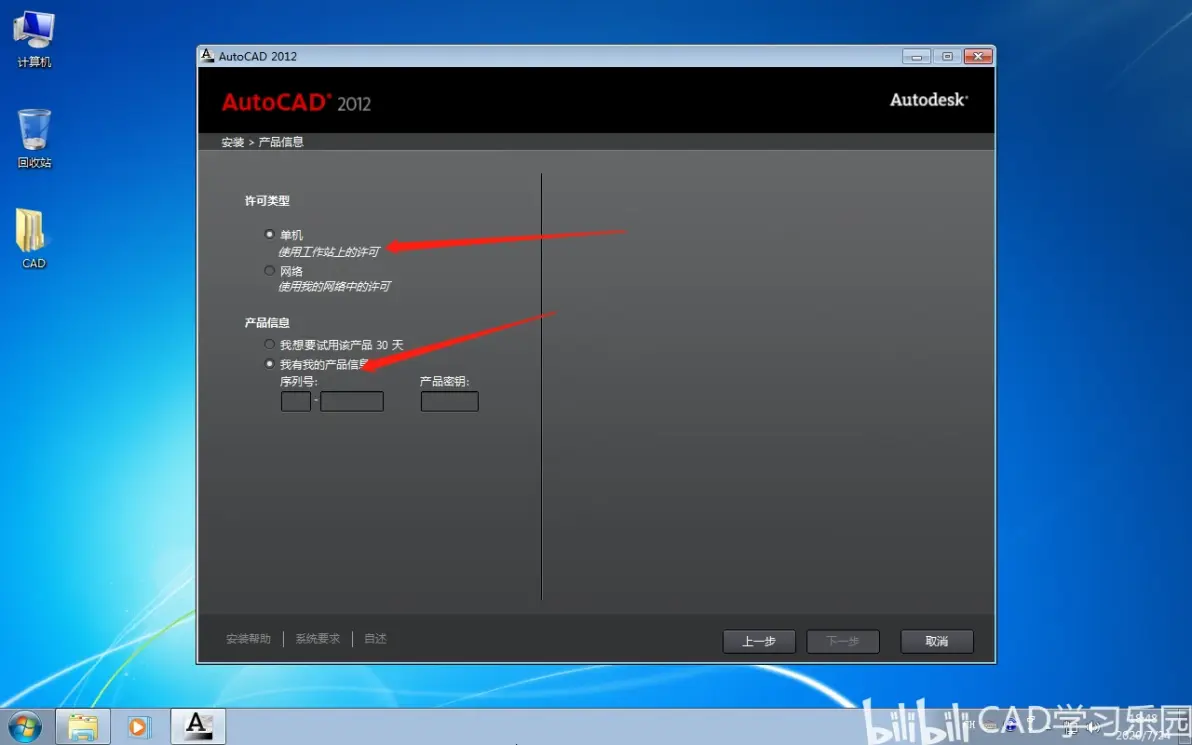Open the Windows Start menu orb
The height and width of the screenshot is (745, 1192).
click(x=25, y=727)
